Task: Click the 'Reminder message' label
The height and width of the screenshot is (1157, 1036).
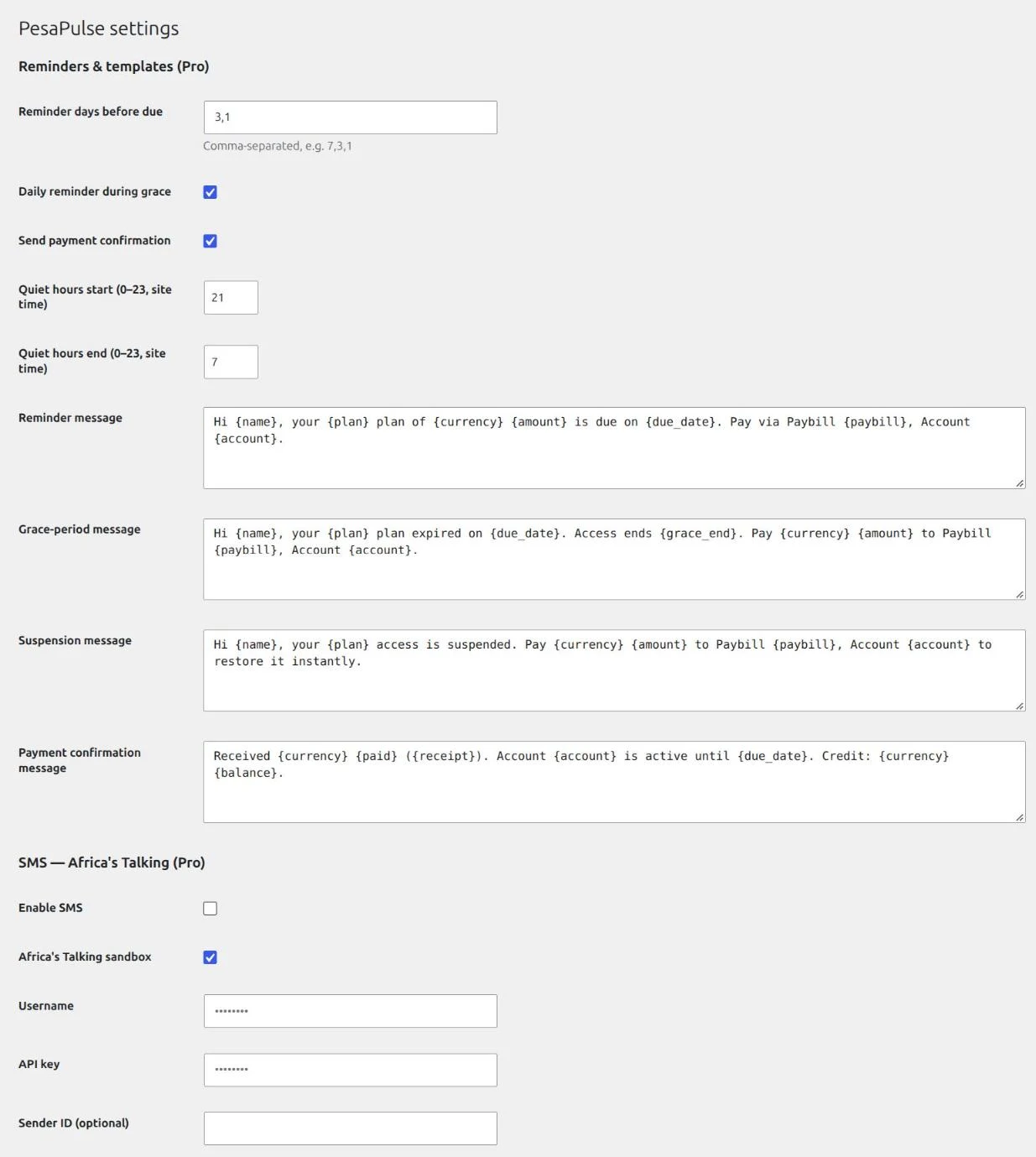Action: coord(70,418)
